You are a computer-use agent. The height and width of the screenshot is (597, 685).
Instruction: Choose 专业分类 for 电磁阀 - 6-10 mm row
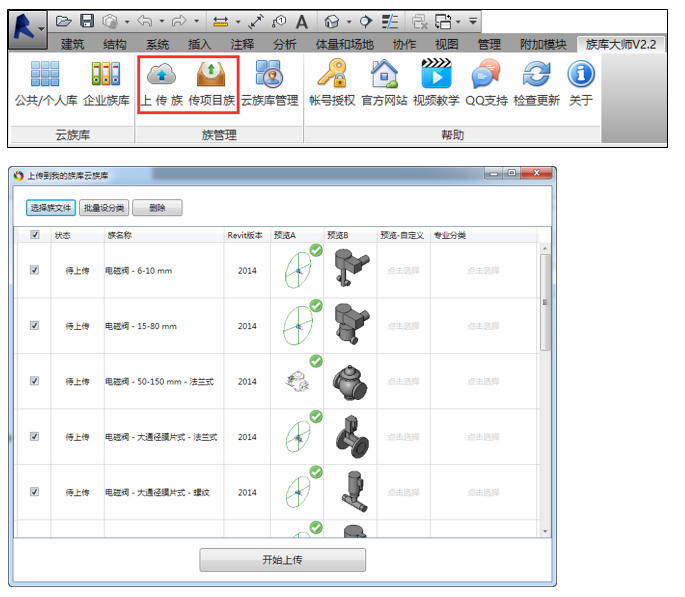pos(485,270)
